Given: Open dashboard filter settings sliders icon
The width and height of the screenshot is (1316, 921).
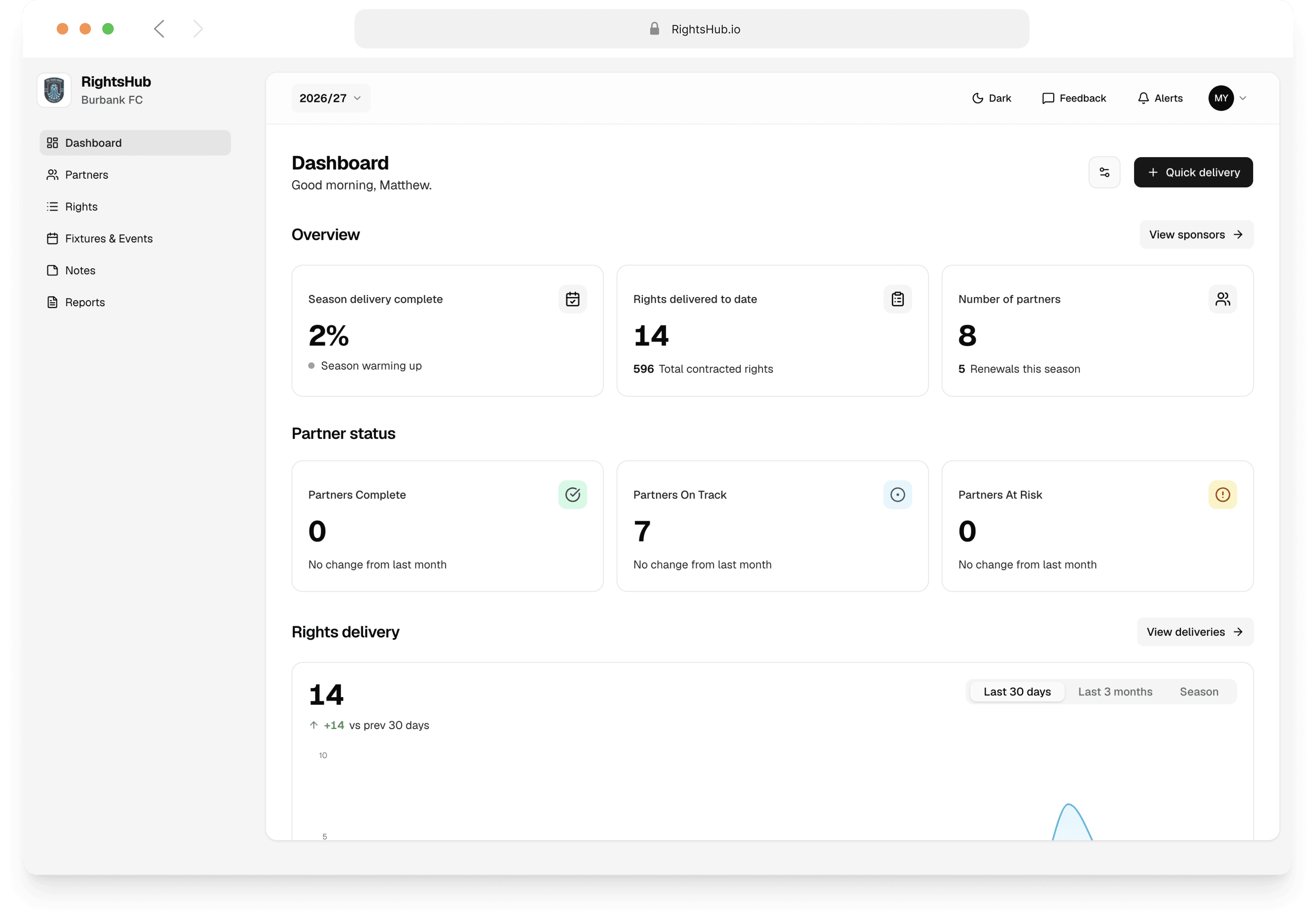Looking at the screenshot, I should click(1104, 172).
